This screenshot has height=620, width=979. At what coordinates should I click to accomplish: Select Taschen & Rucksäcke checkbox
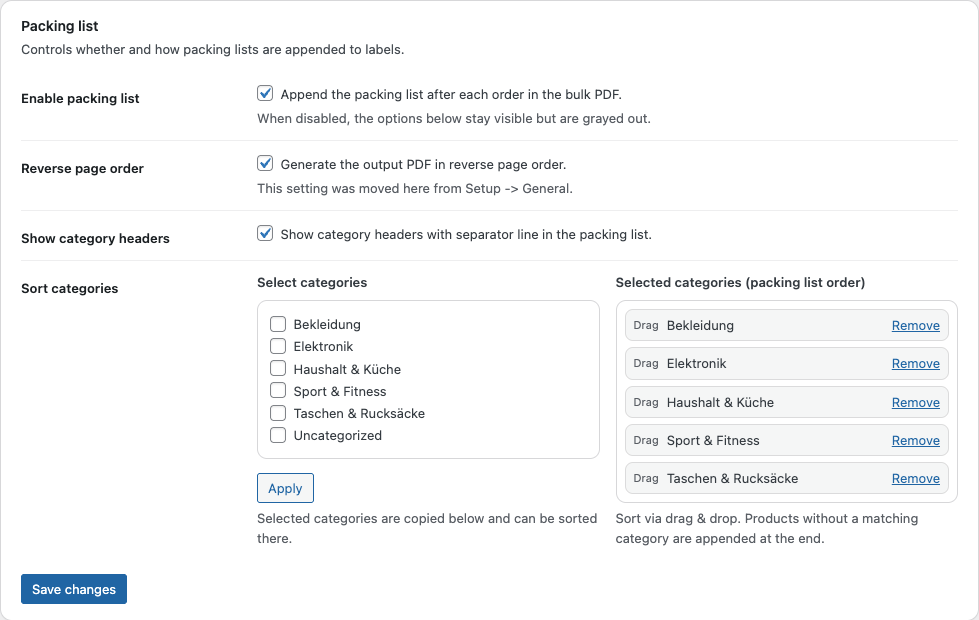coord(278,412)
